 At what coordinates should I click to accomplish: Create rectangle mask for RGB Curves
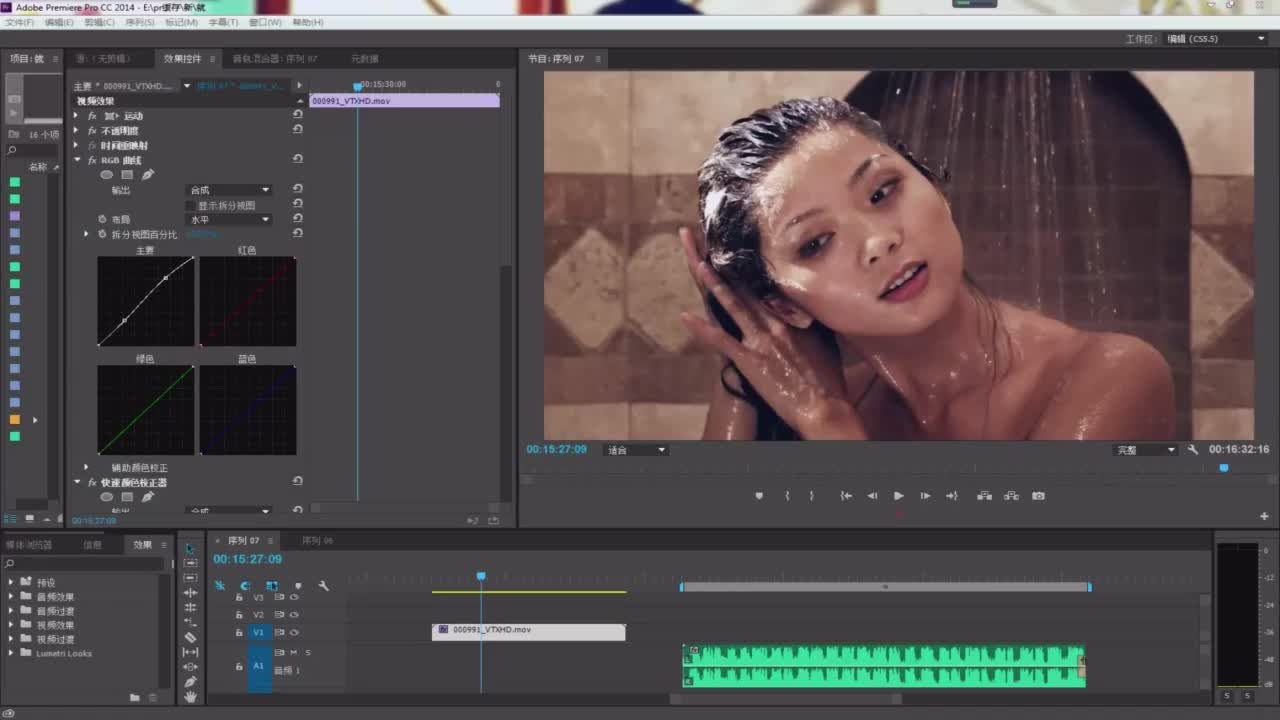(127, 175)
